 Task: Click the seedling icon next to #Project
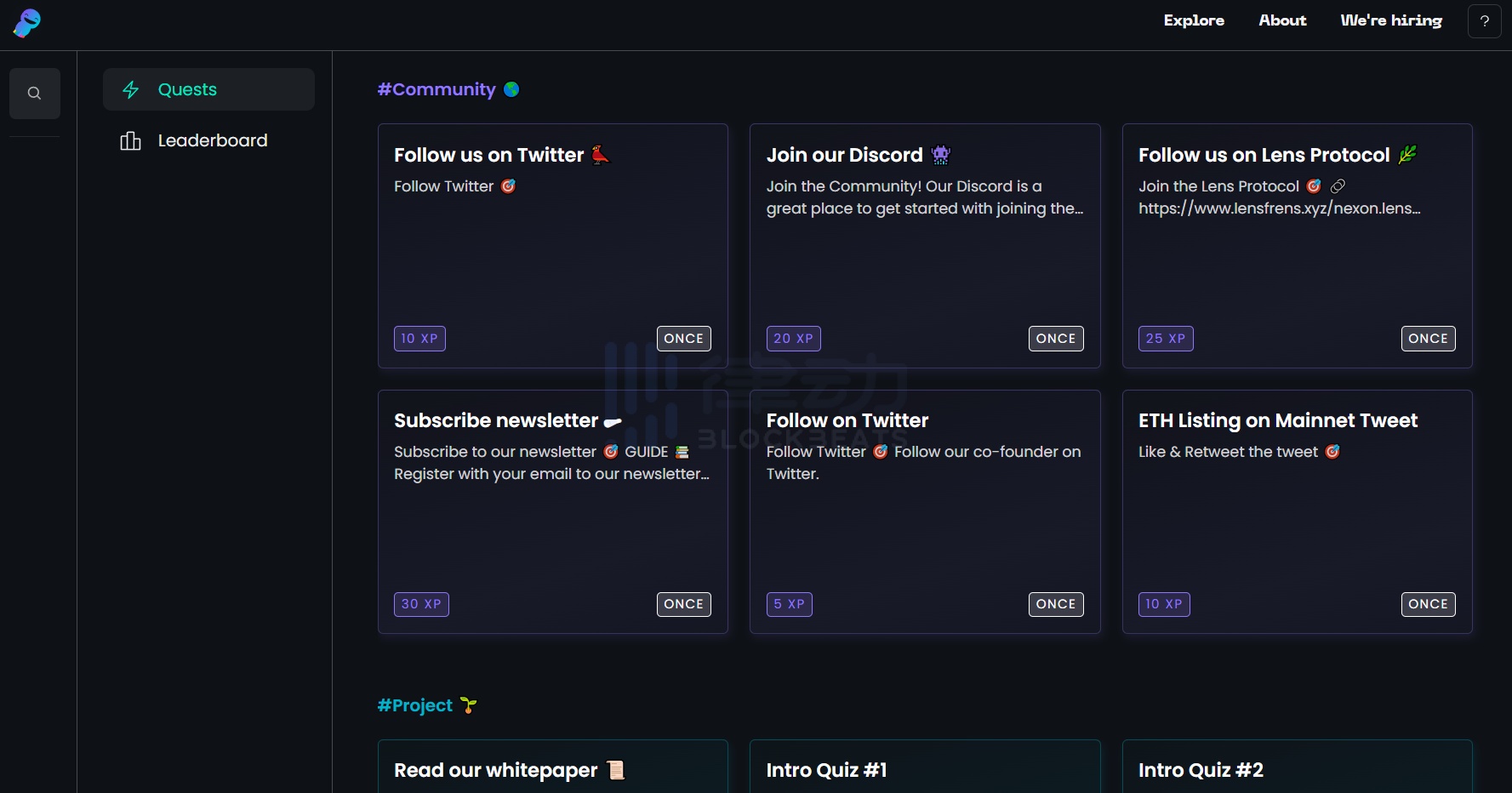pos(468,705)
